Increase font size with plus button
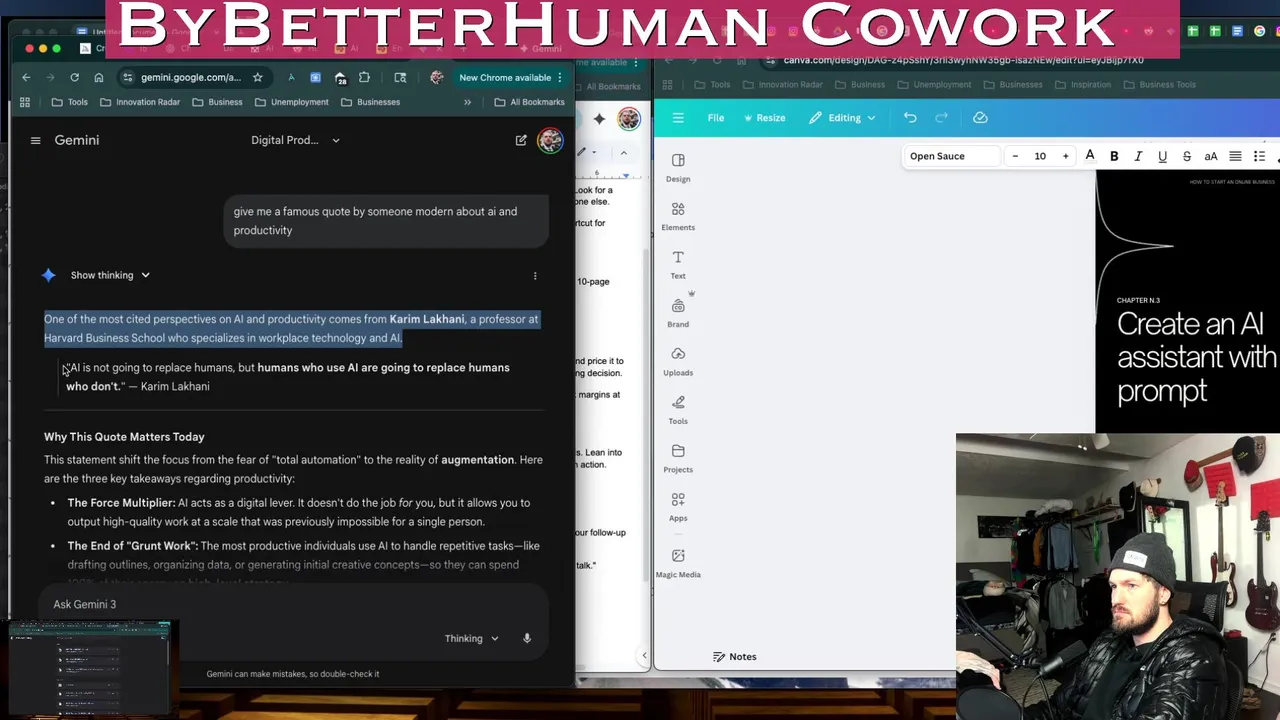1280x720 pixels. (x=1065, y=156)
